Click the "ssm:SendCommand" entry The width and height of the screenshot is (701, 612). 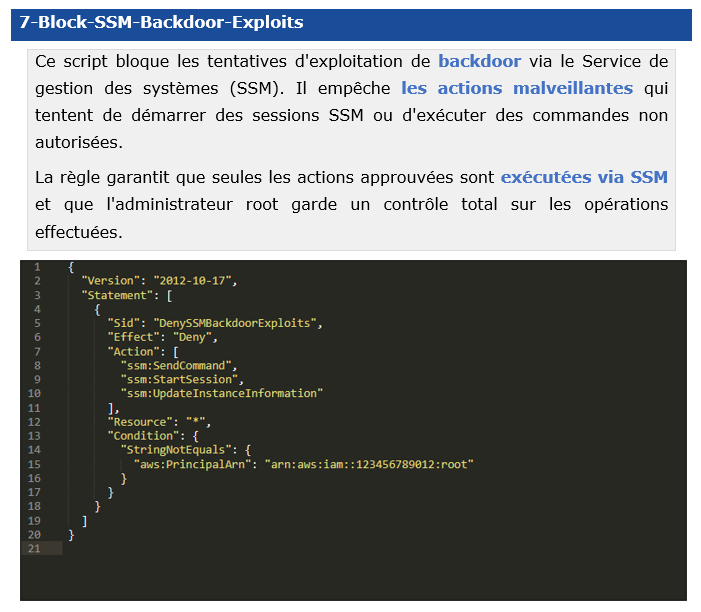(x=176, y=366)
